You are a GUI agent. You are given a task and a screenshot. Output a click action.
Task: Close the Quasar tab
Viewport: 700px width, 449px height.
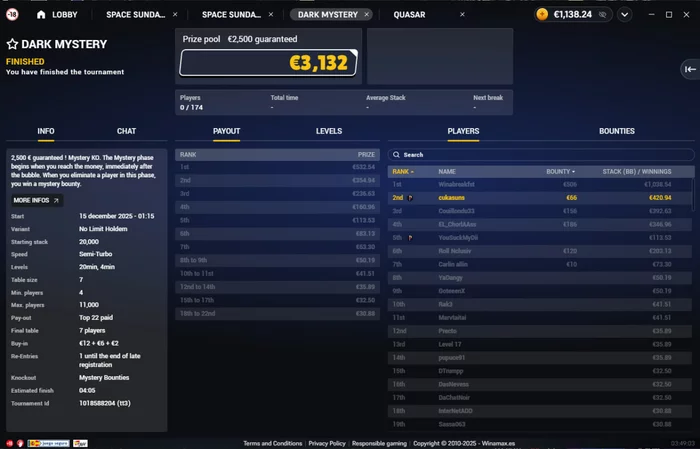462,15
